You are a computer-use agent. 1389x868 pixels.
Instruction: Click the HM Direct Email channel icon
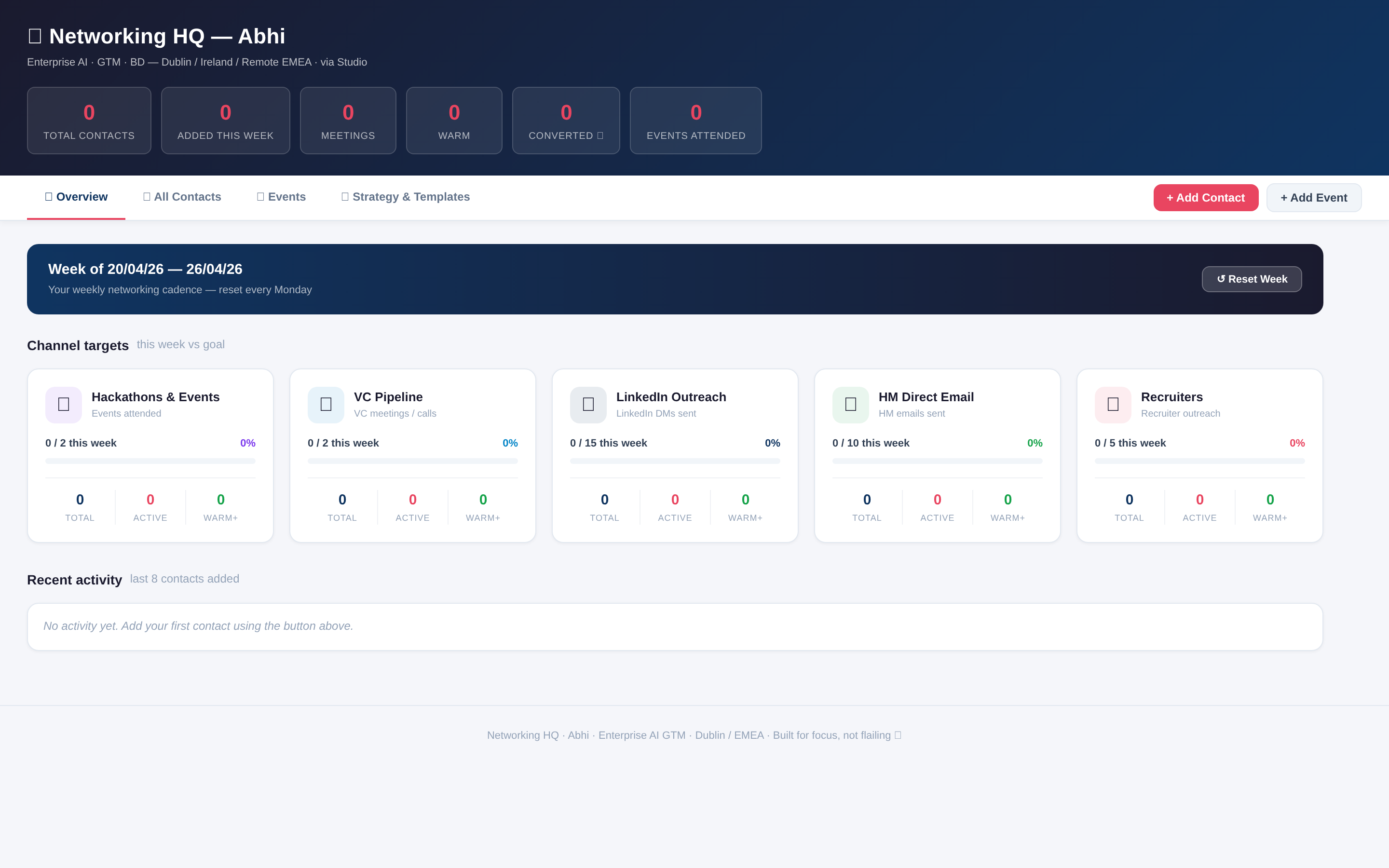851,405
